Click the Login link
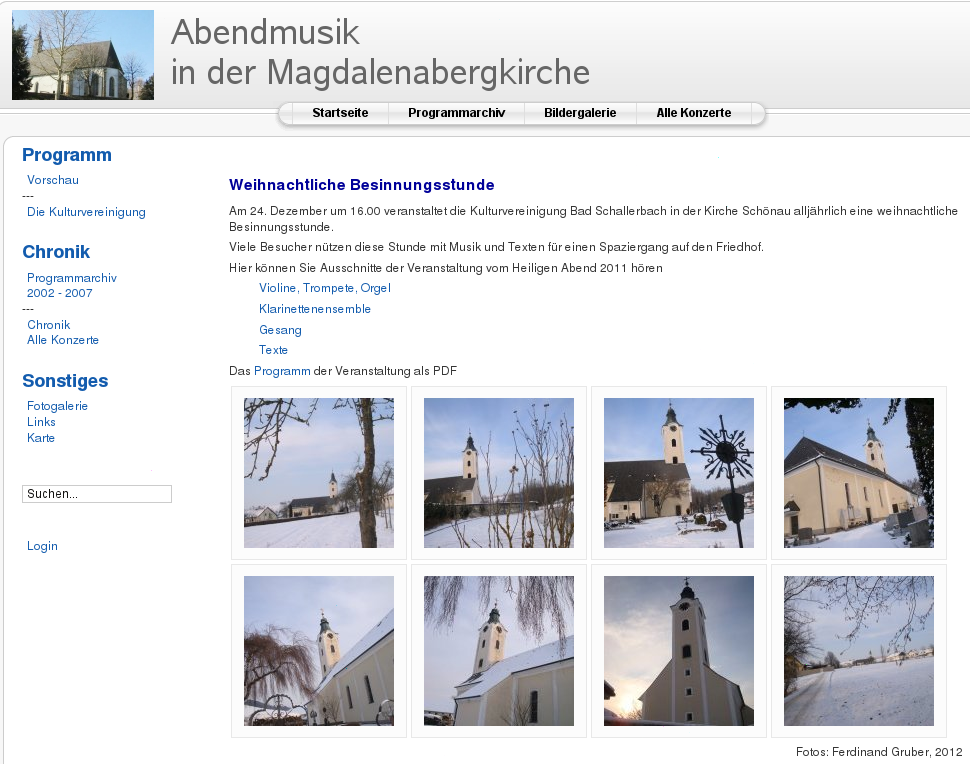Screen dimensions: 970x764 click(x=42, y=546)
